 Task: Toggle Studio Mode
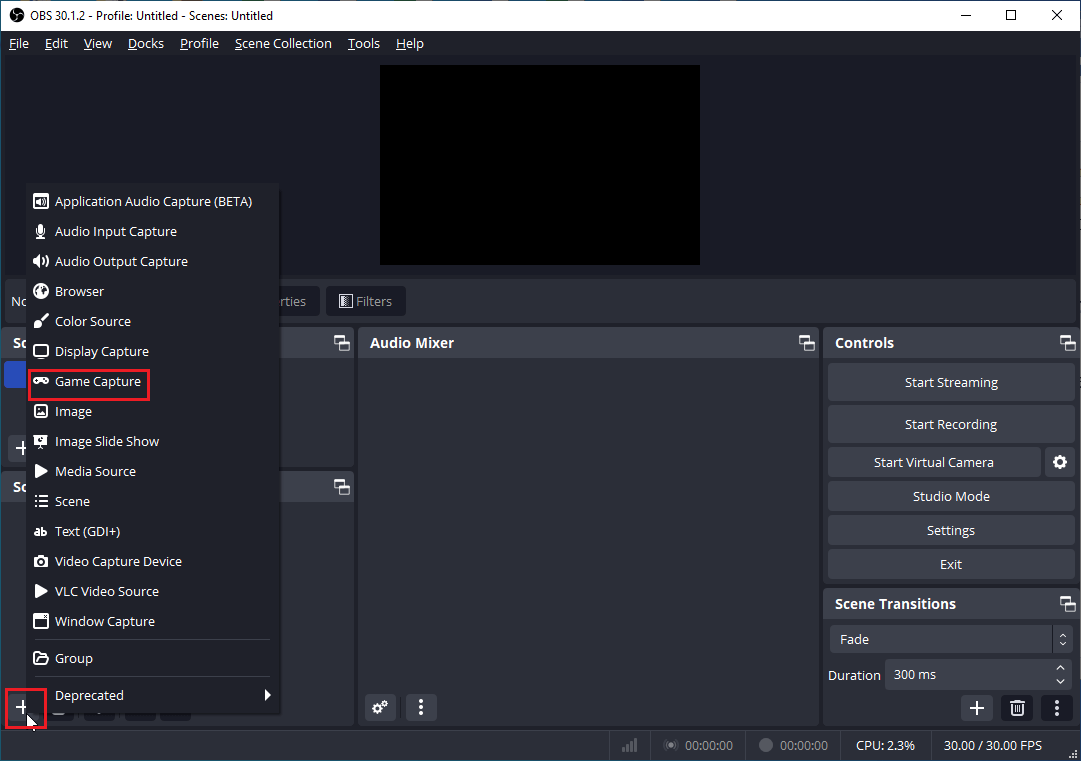(x=950, y=496)
